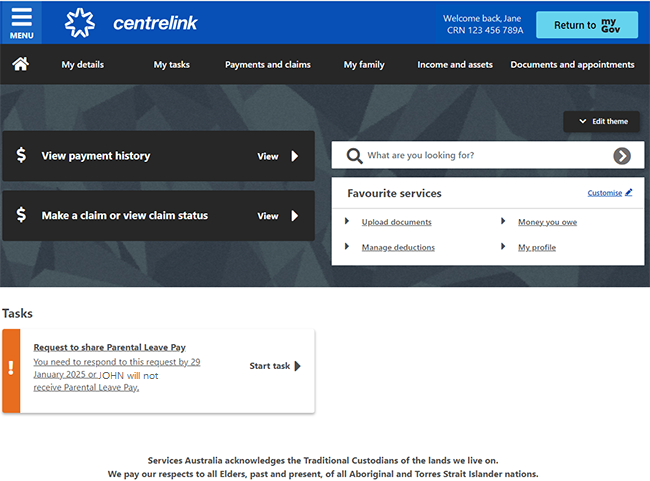This screenshot has width=650, height=481.
Task: Click the triangle bullet before My profile
Action: pos(503,246)
